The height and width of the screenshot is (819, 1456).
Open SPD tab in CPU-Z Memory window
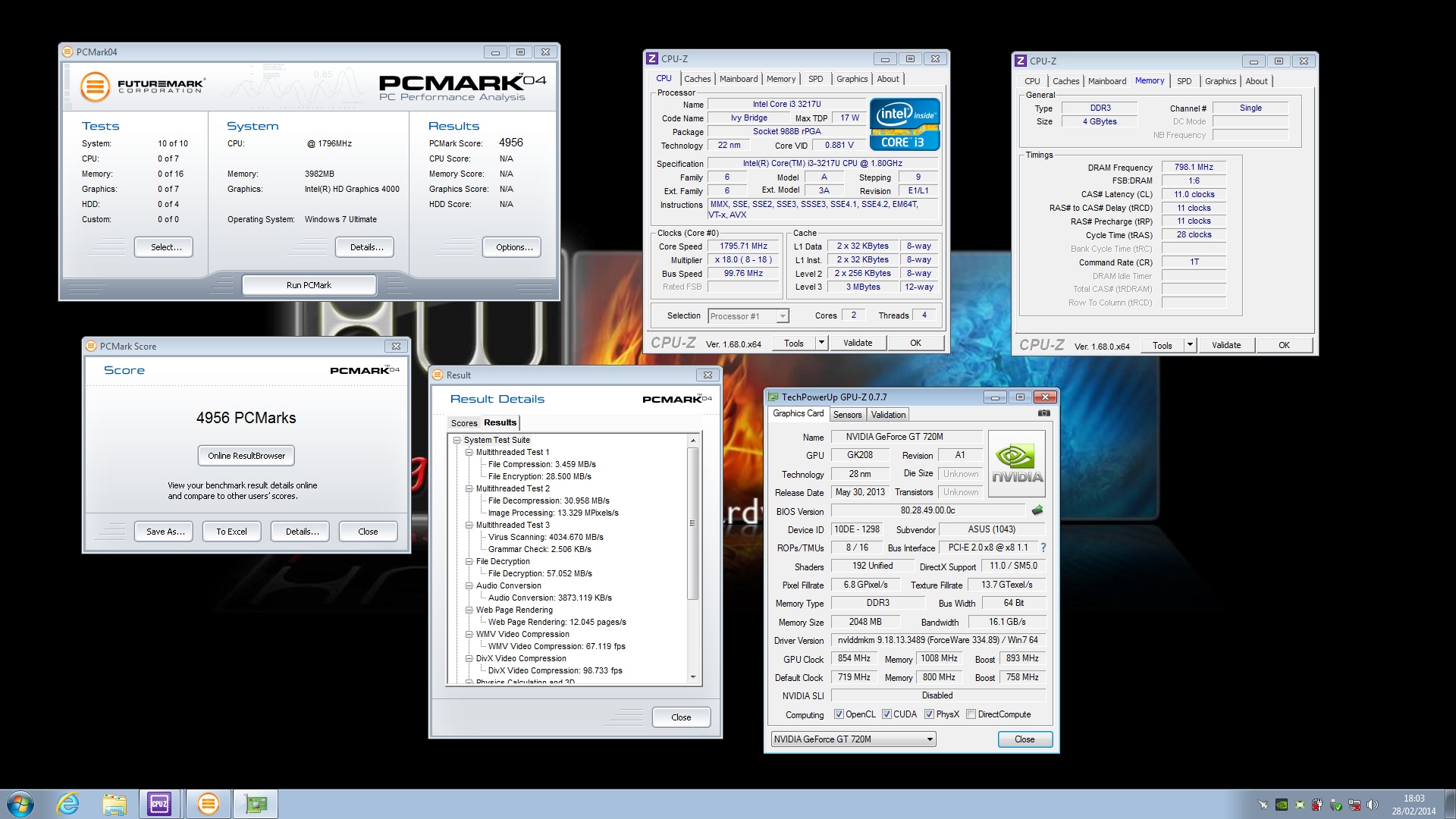click(1185, 81)
